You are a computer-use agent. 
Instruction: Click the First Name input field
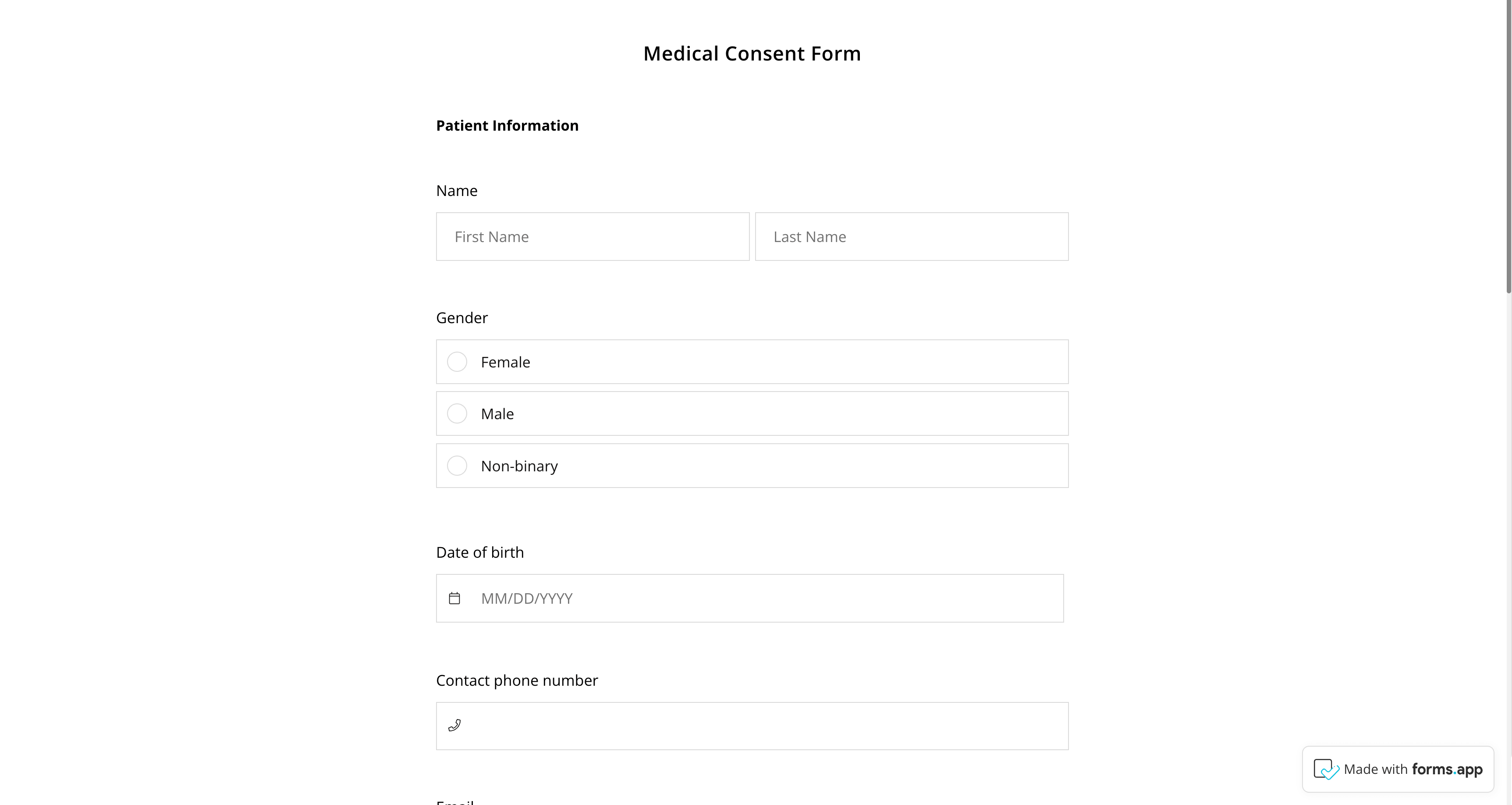pyautogui.click(x=592, y=237)
